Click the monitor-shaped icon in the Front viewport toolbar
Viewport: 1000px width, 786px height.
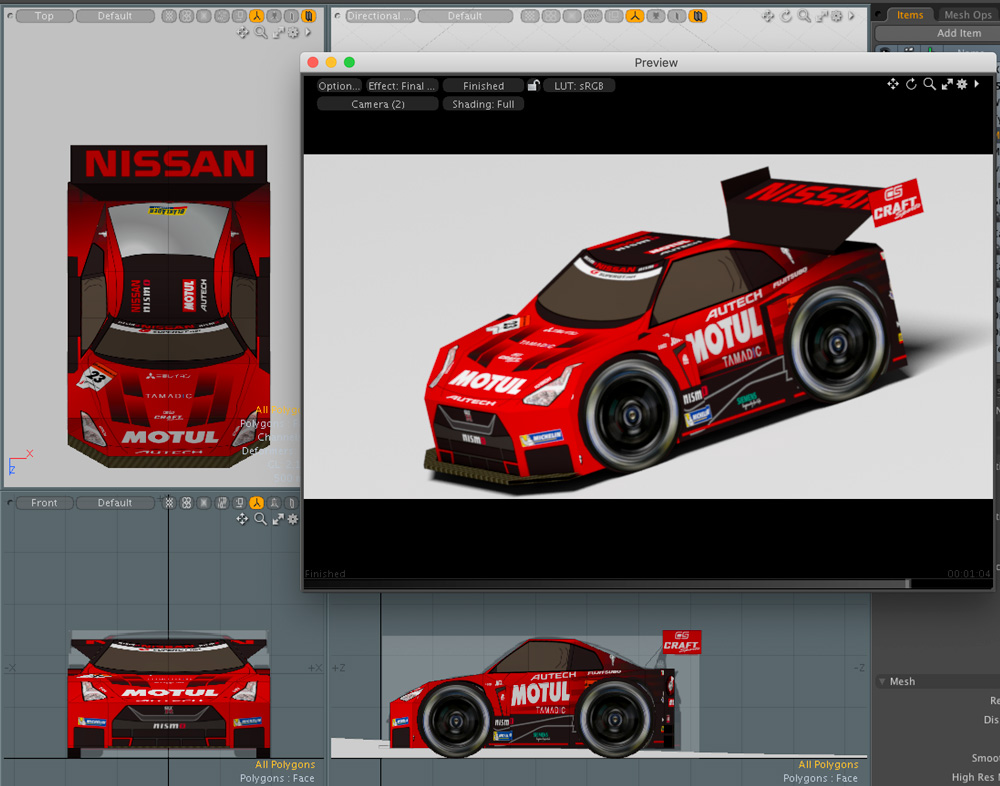239,503
